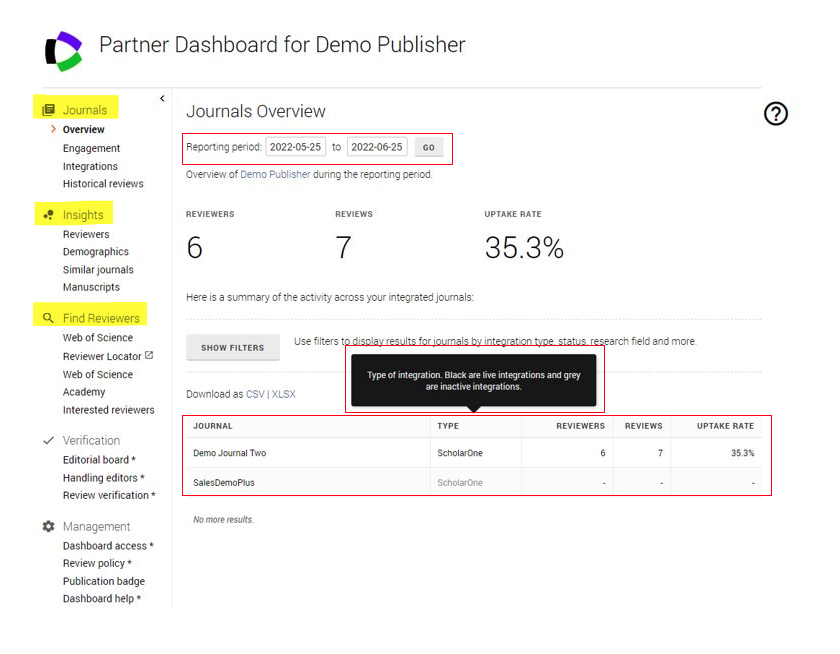Open the Journals section heading
Image resolution: width=840 pixels, height=654 pixels.
[85, 110]
